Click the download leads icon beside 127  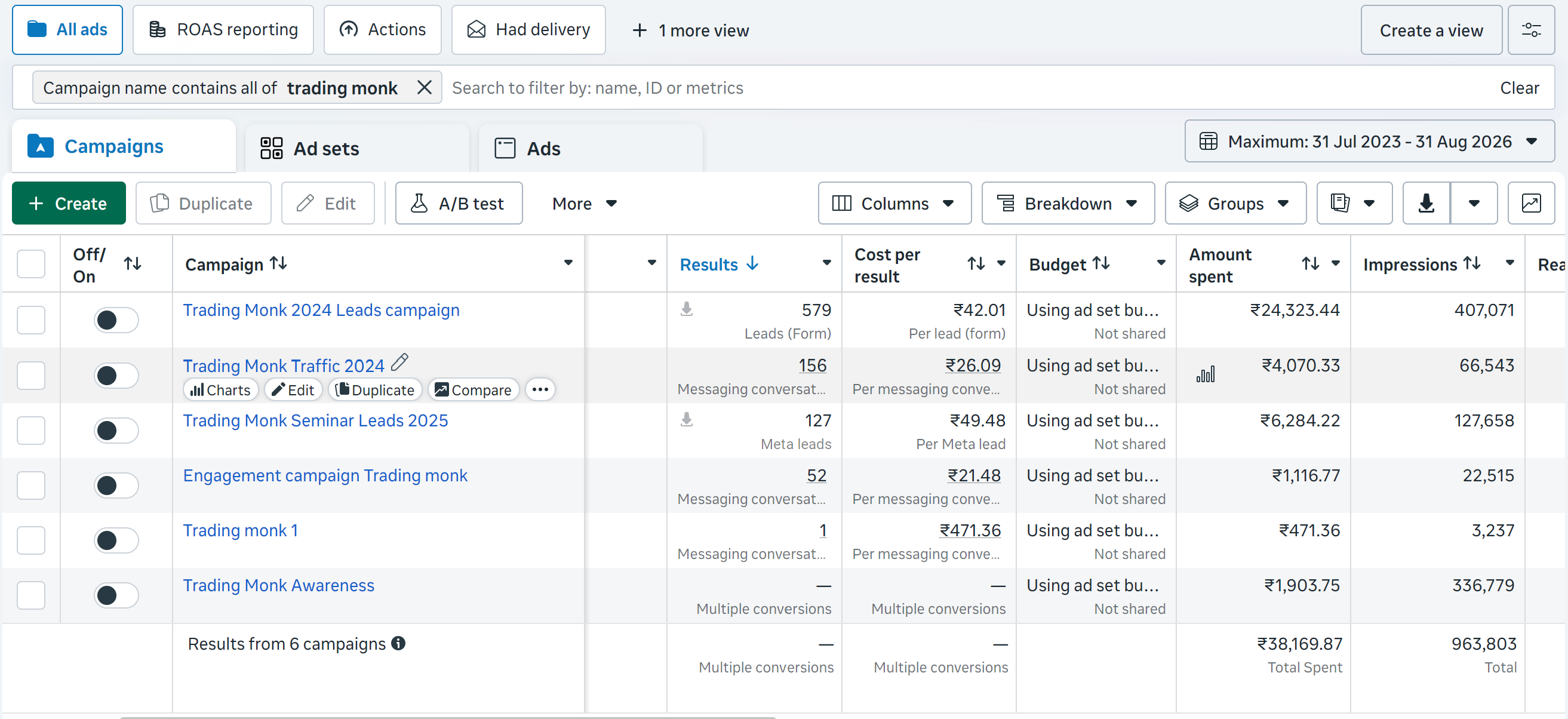click(x=687, y=419)
